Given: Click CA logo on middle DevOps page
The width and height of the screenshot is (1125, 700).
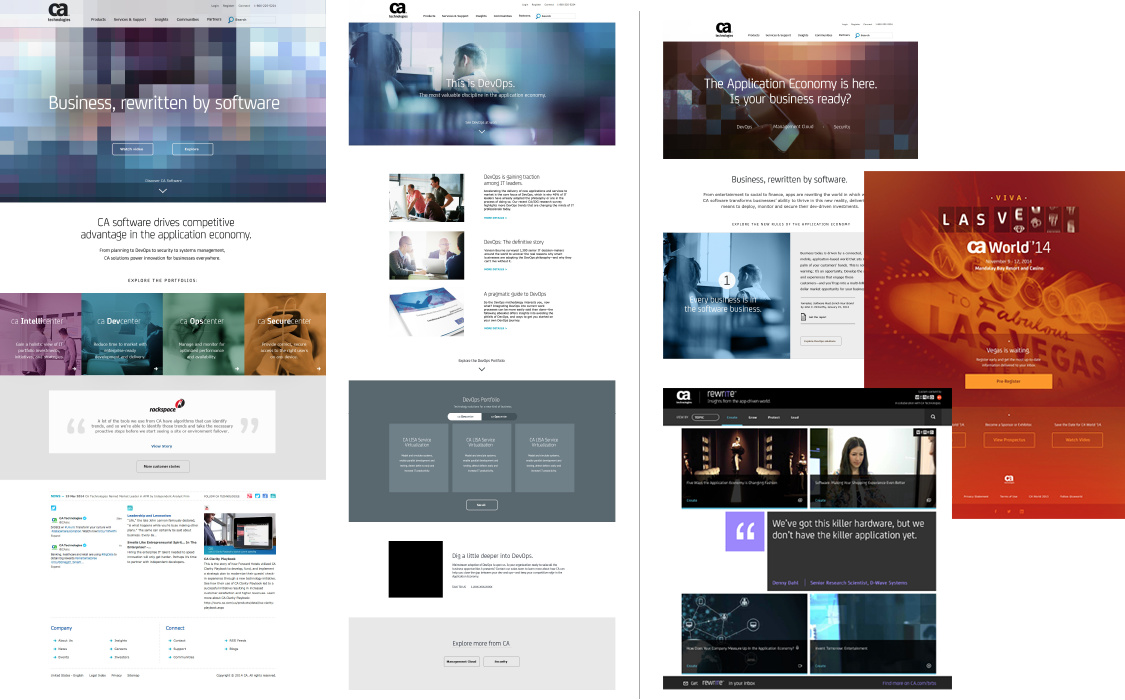Looking at the screenshot, I should (397, 10).
